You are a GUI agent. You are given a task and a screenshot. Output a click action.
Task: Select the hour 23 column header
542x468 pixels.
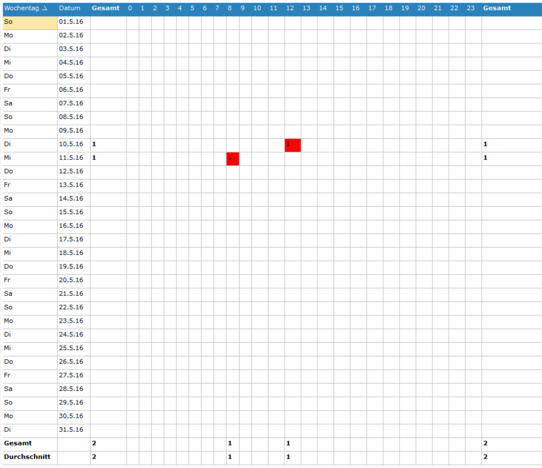coord(470,8)
